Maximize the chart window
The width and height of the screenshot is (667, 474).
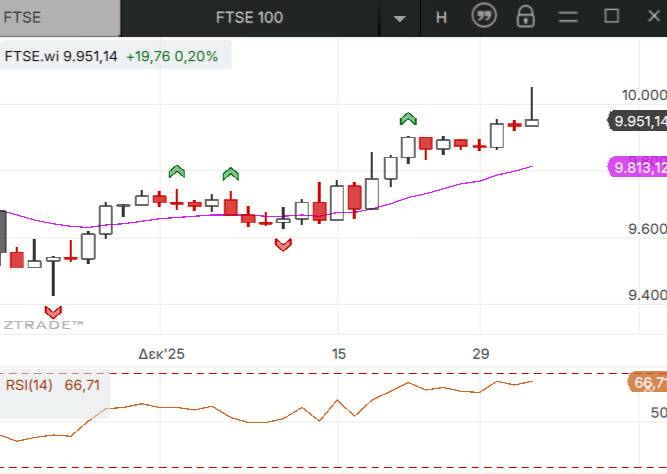pos(612,17)
